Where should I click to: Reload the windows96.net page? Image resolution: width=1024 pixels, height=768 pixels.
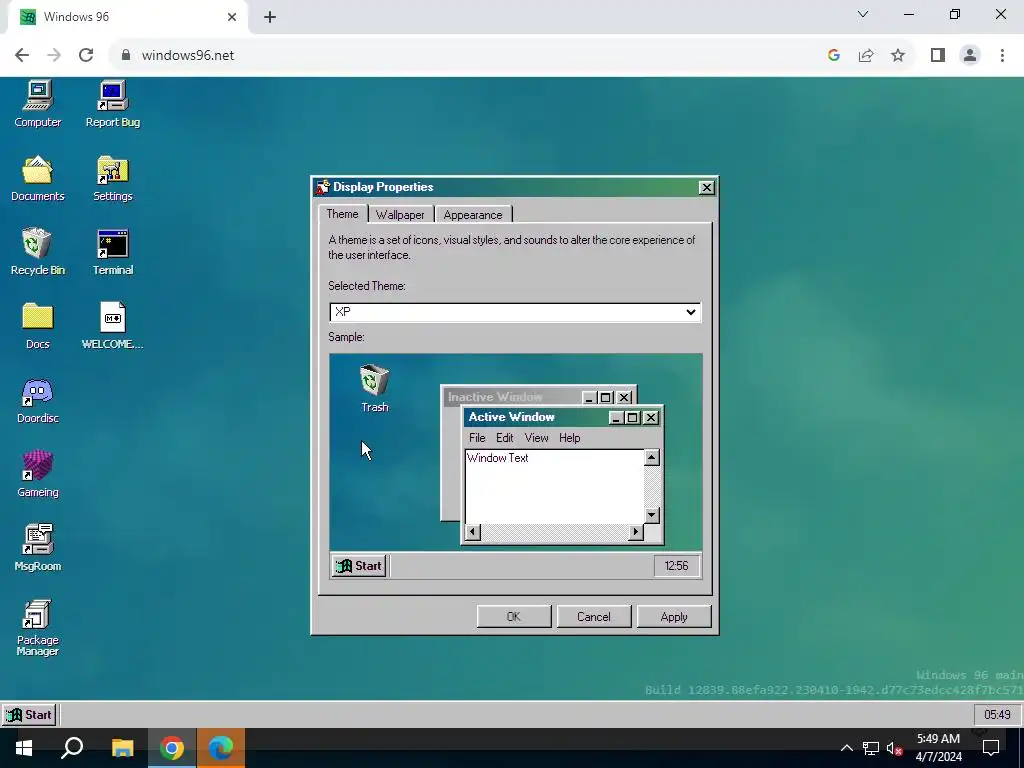tap(86, 56)
